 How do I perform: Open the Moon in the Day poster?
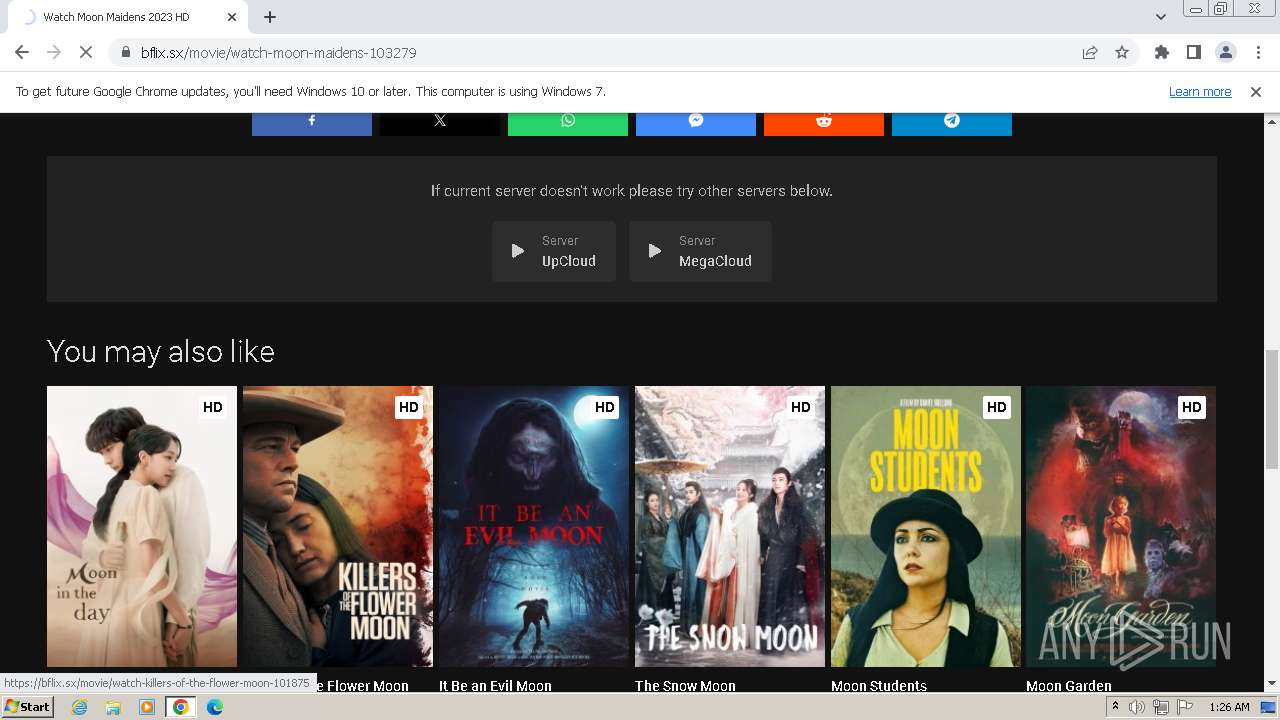142,526
